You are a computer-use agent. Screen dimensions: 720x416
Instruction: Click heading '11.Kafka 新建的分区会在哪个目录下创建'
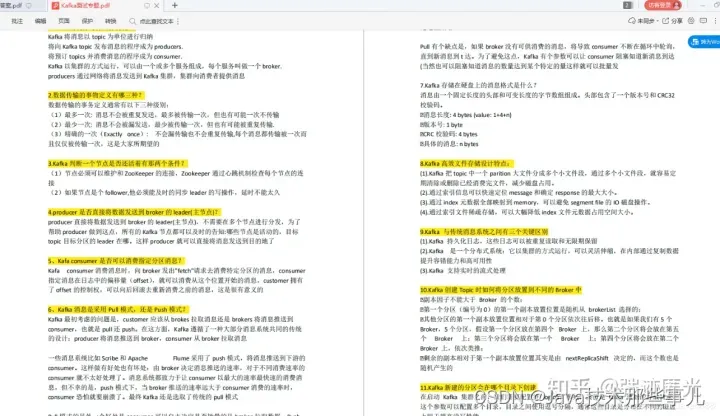(x=478, y=388)
